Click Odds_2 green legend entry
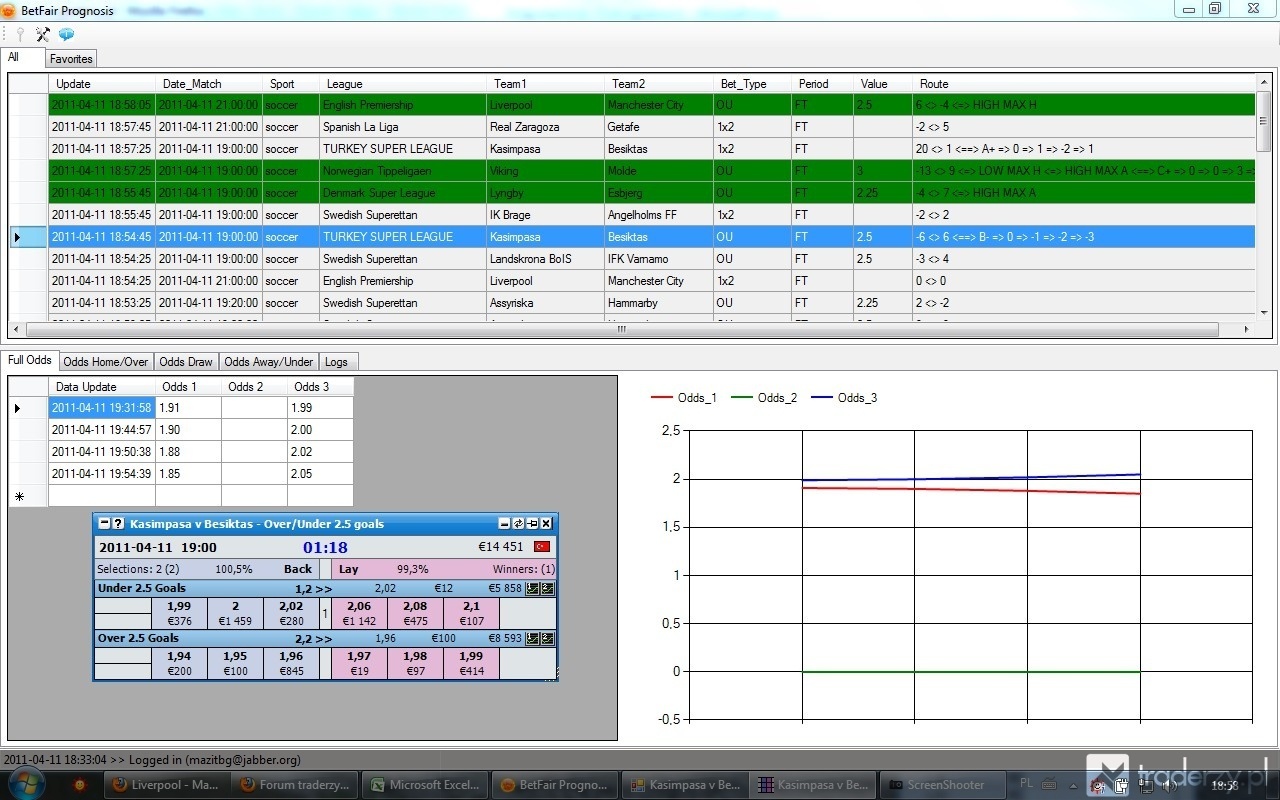 [x=764, y=398]
